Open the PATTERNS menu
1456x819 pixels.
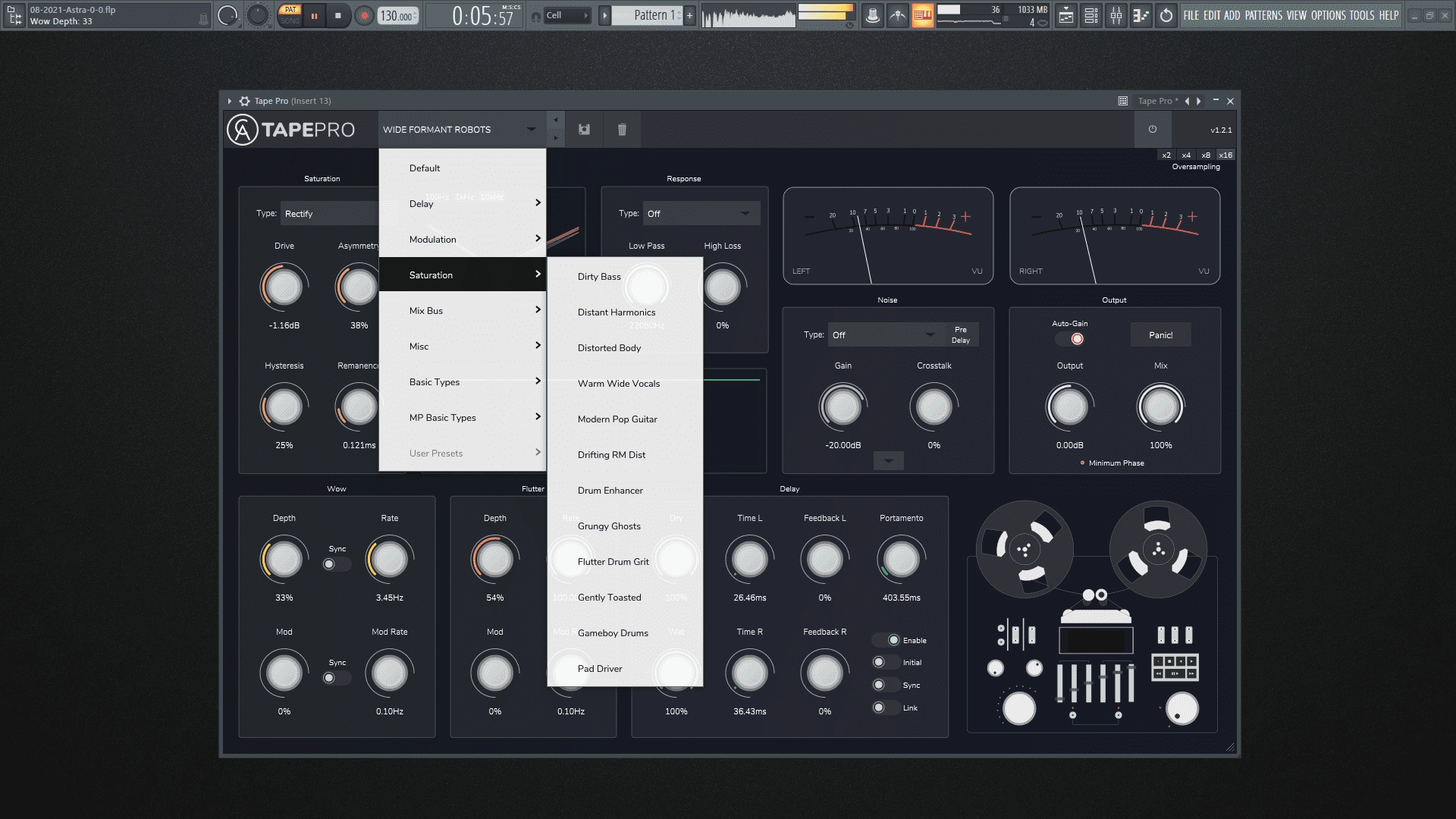point(1263,15)
